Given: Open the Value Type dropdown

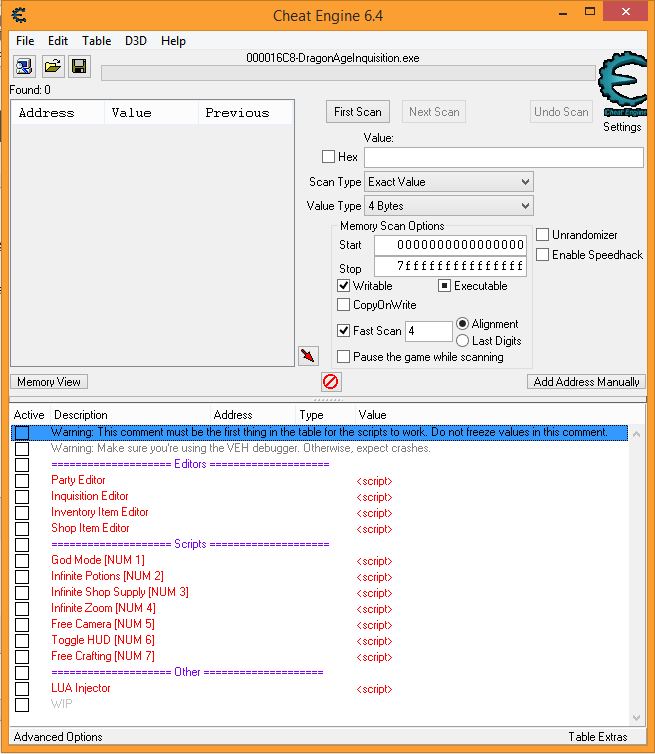Looking at the screenshot, I should (x=449, y=206).
